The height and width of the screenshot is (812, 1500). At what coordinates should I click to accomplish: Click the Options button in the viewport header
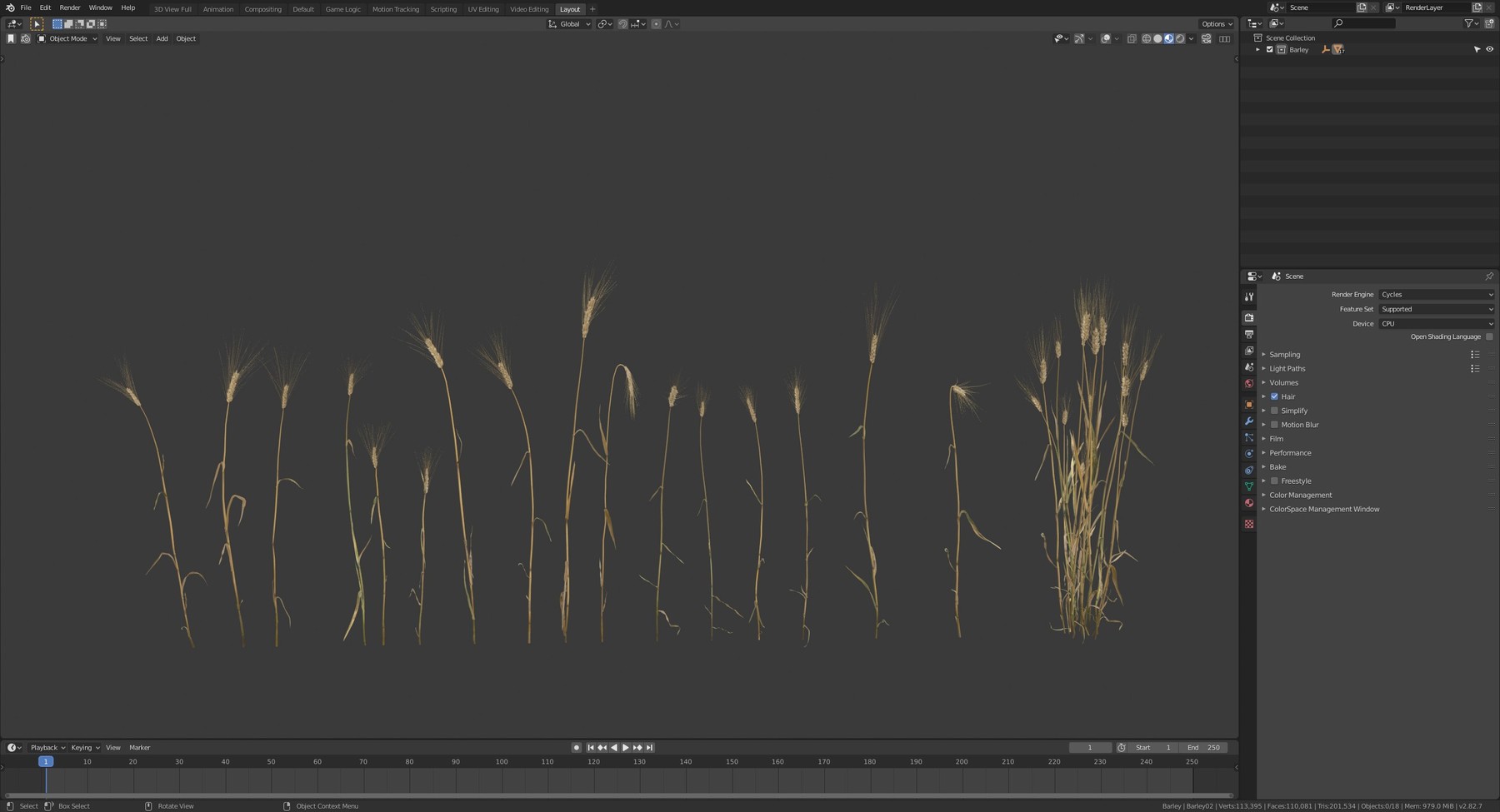(x=1215, y=23)
